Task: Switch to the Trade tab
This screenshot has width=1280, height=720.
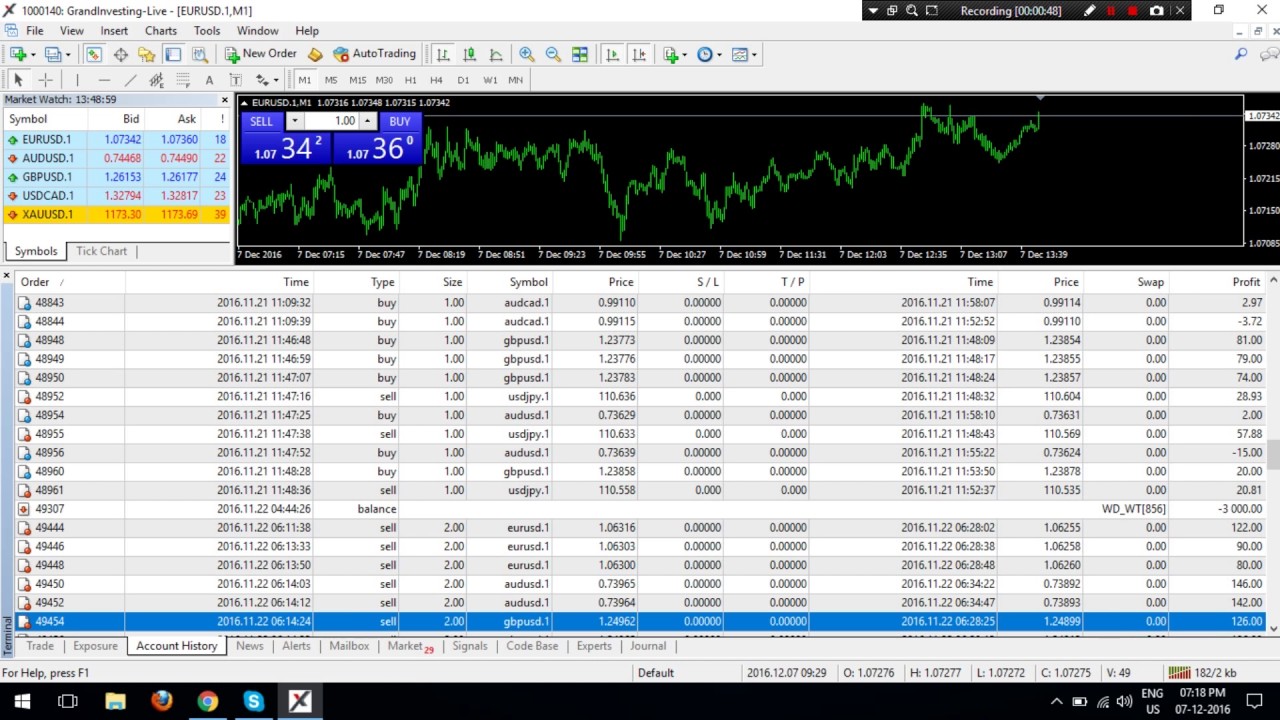Action: [x=40, y=646]
